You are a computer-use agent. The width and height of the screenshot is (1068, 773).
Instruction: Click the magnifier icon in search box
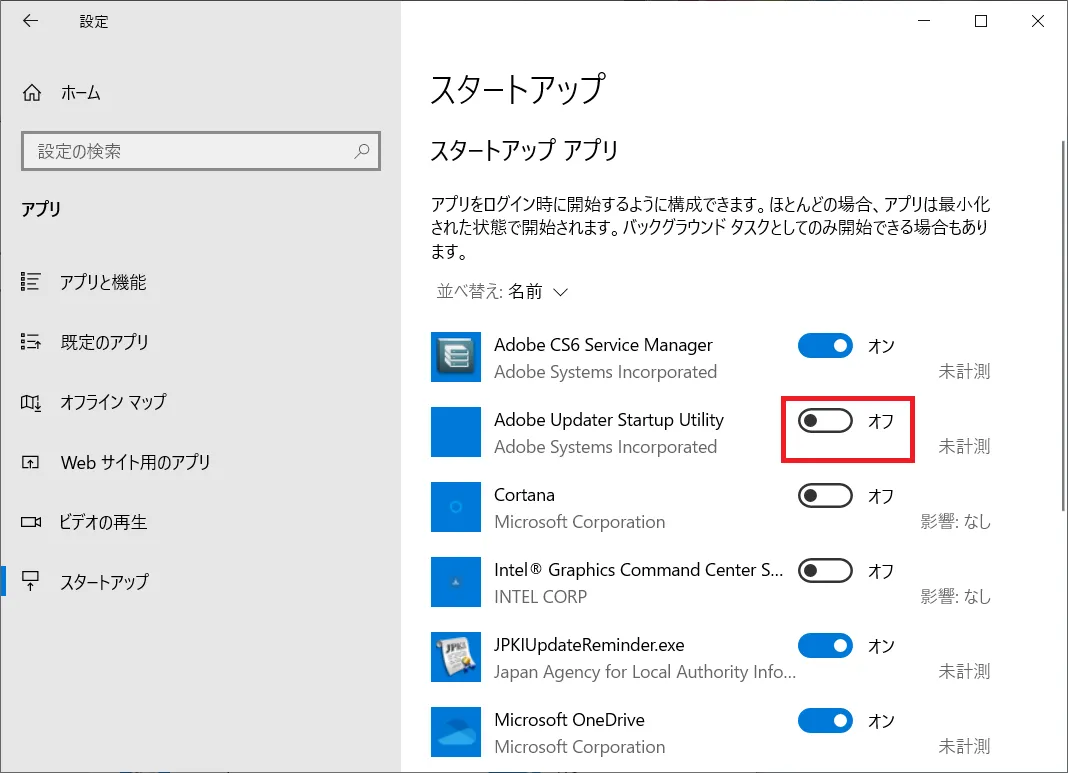pos(362,151)
